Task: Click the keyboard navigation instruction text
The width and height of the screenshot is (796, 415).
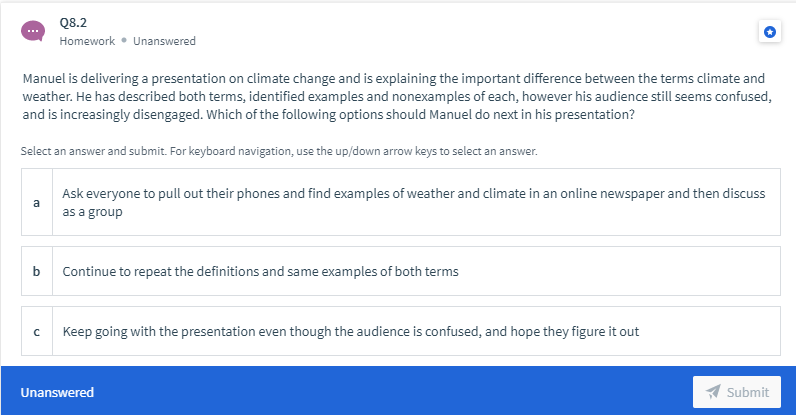Action: click(x=279, y=151)
